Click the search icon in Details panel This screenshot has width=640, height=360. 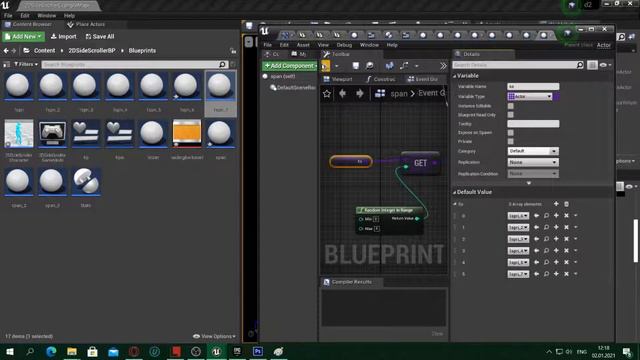580,65
